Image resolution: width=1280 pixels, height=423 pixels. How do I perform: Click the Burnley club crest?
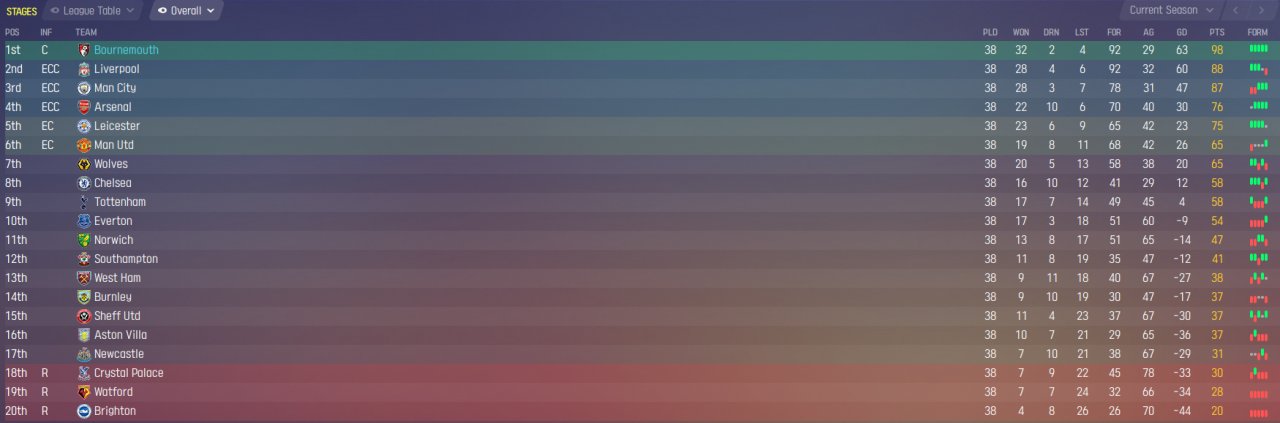coord(84,297)
